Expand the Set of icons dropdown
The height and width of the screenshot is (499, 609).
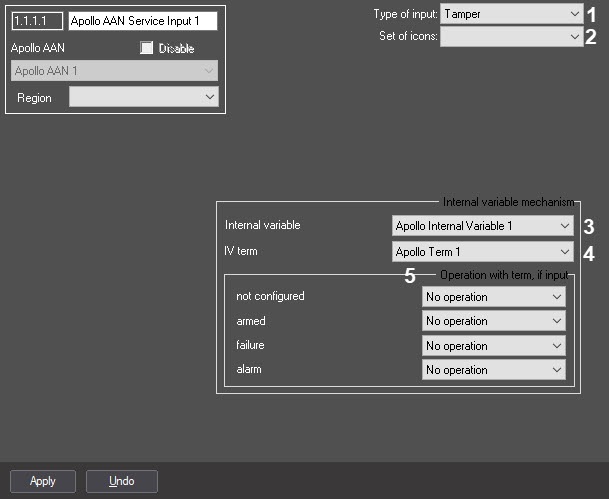pos(511,36)
